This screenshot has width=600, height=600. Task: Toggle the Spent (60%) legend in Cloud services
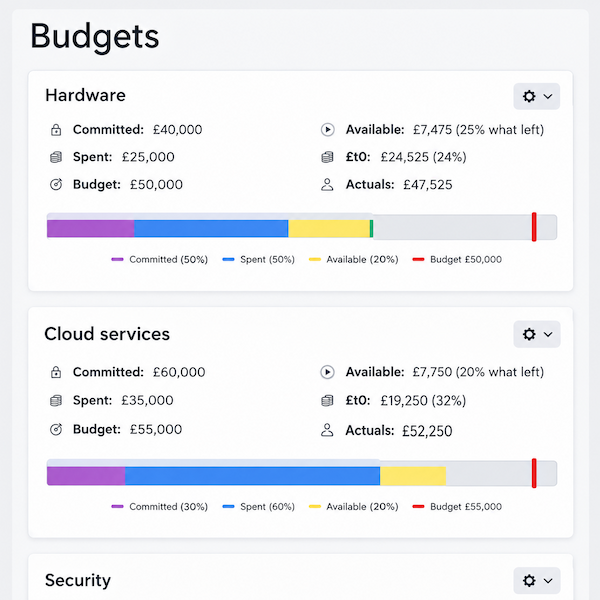click(259, 507)
